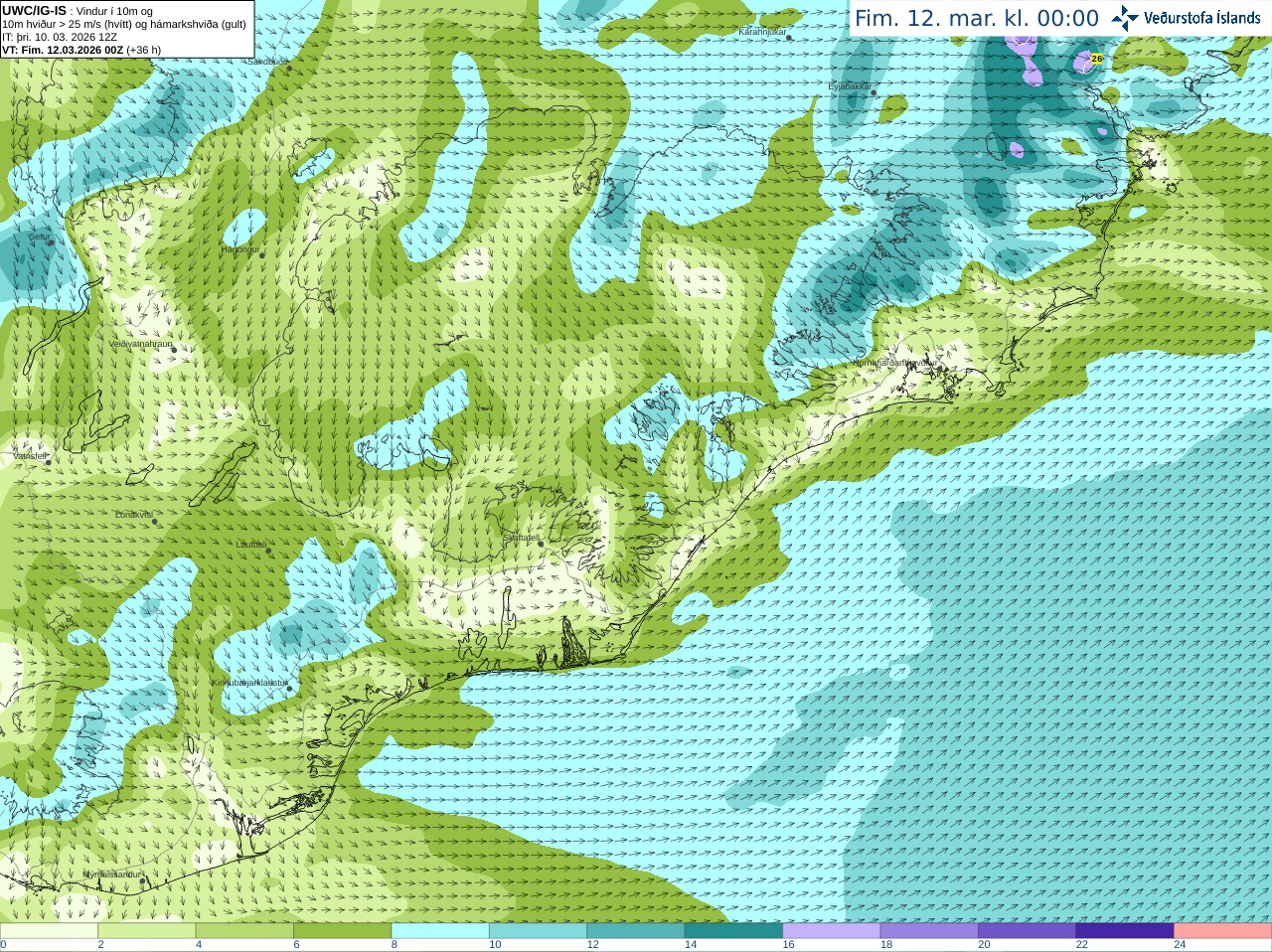Screen dimensions: 1272x952
Task: Click the Kirkjubæjarklaustur station marker
Action: [x=289, y=688]
